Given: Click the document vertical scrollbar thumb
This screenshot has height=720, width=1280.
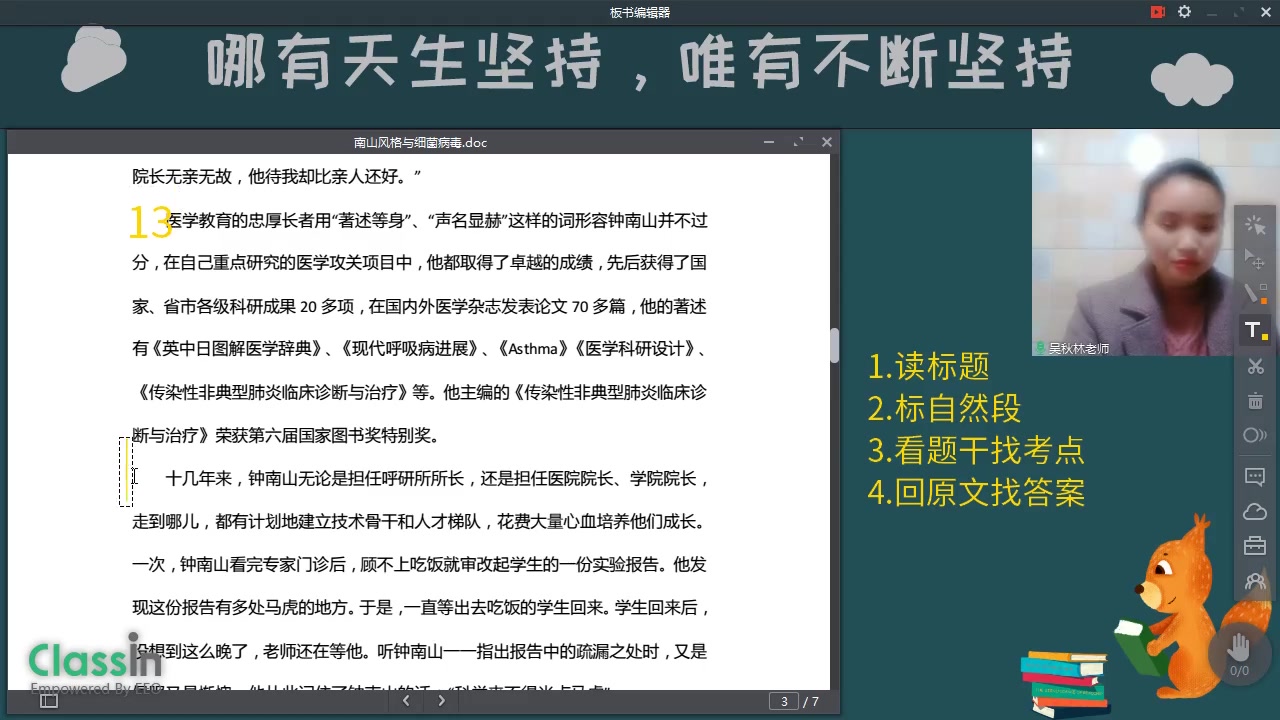Looking at the screenshot, I should [x=834, y=345].
